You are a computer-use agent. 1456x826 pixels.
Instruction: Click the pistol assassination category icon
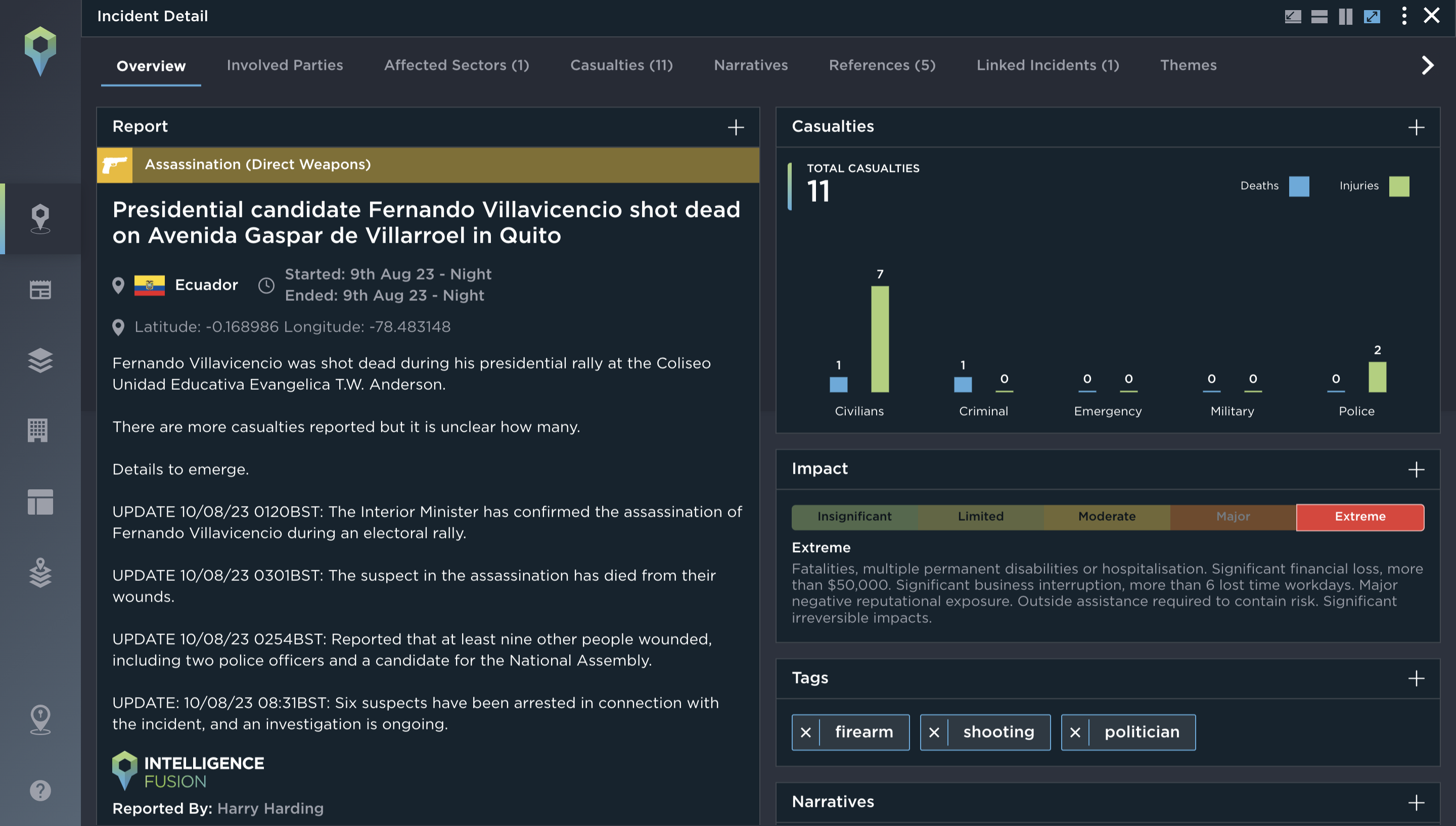click(115, 165)
